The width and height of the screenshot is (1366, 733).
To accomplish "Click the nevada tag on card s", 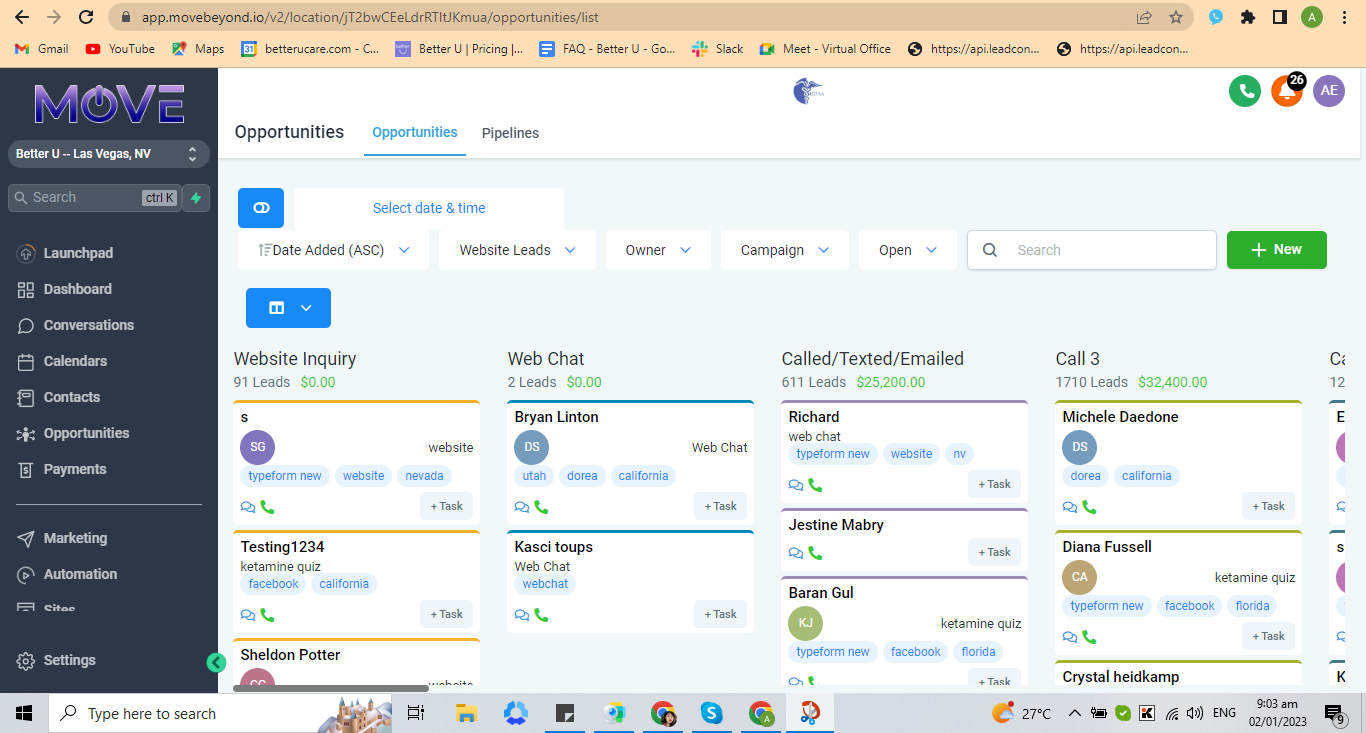I will pos(424,476).
